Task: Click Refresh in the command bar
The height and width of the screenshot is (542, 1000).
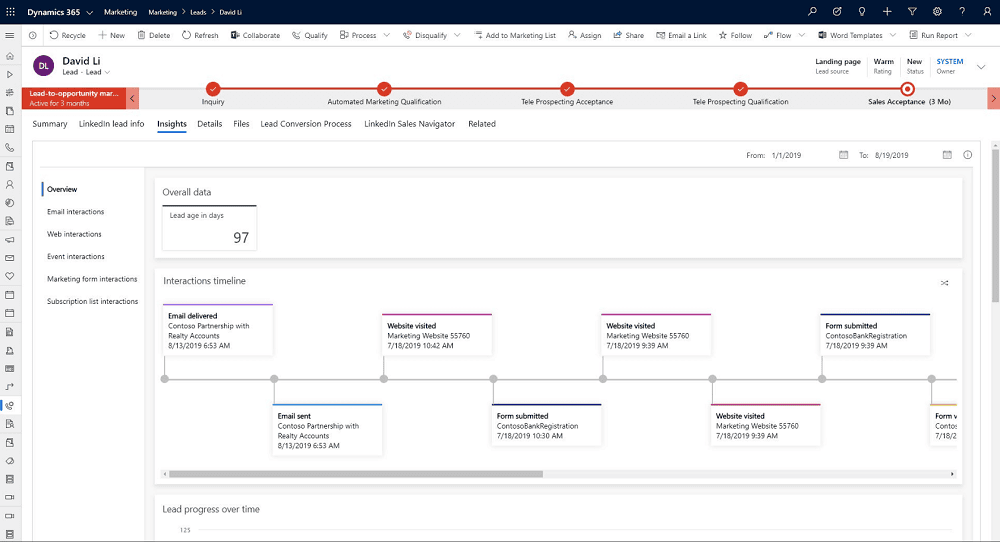Action: coord(200,35)
